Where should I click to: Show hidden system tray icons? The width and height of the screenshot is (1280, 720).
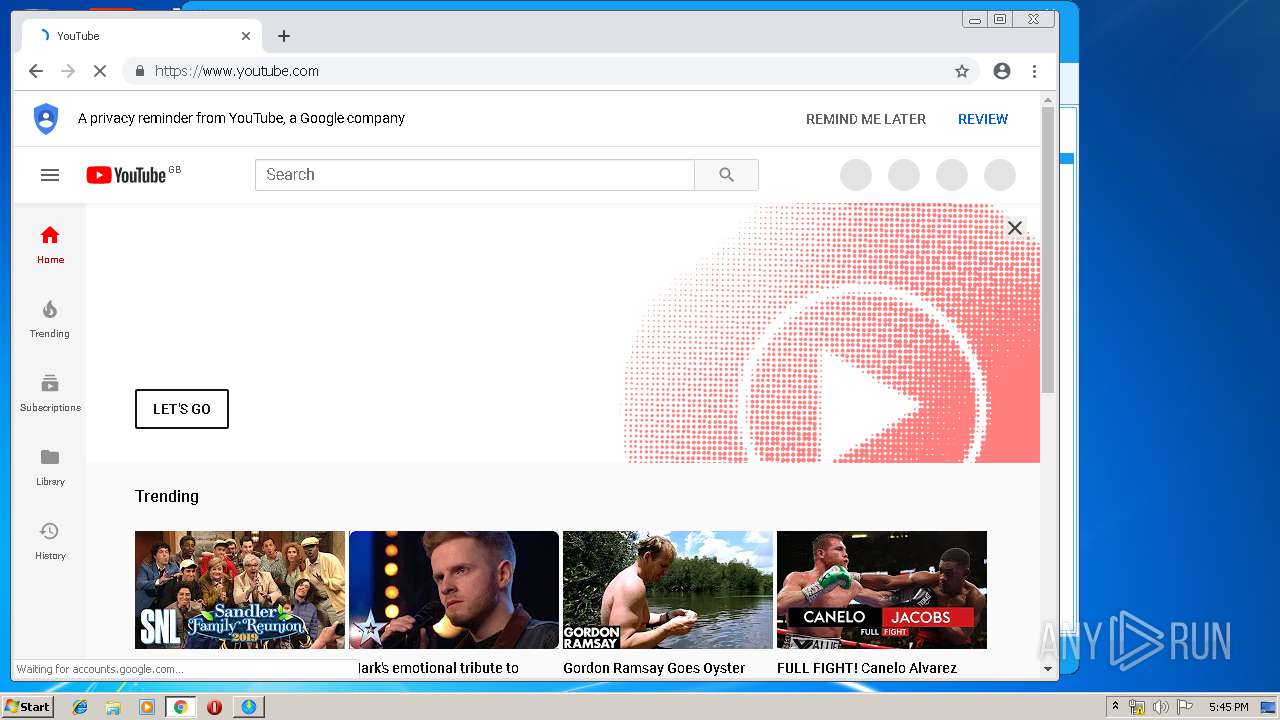[x=1115, y=706]
